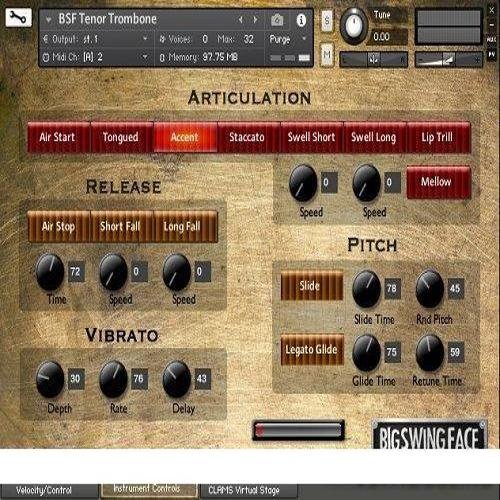500x500 pixels.
Task: Solo the instrument with S button
Action: pyautogui.click(x=327, y=21)
